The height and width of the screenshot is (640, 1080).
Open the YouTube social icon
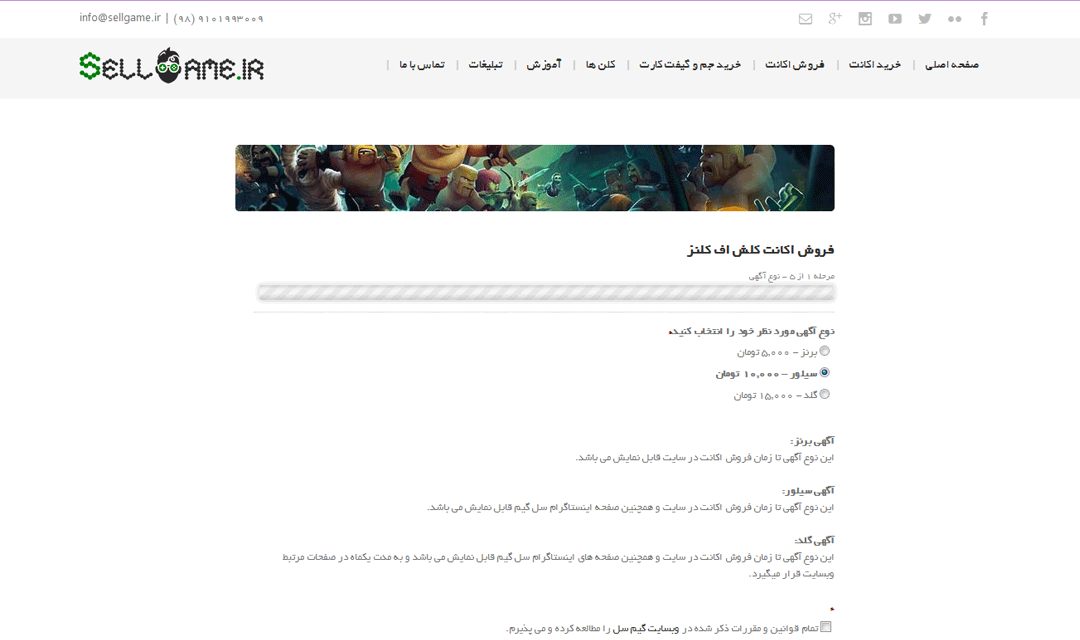(x=895, y=19)
